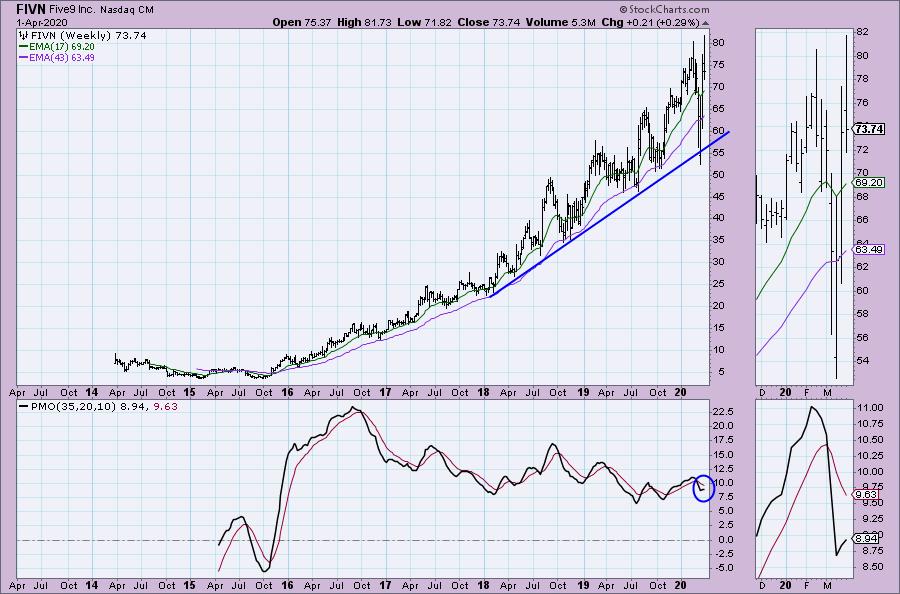Image resolution: width=900 pixels, height=594 pixels.
Task: Click the 11.00 label on the PMO zoom axis
Action: [x=869, y=407]
